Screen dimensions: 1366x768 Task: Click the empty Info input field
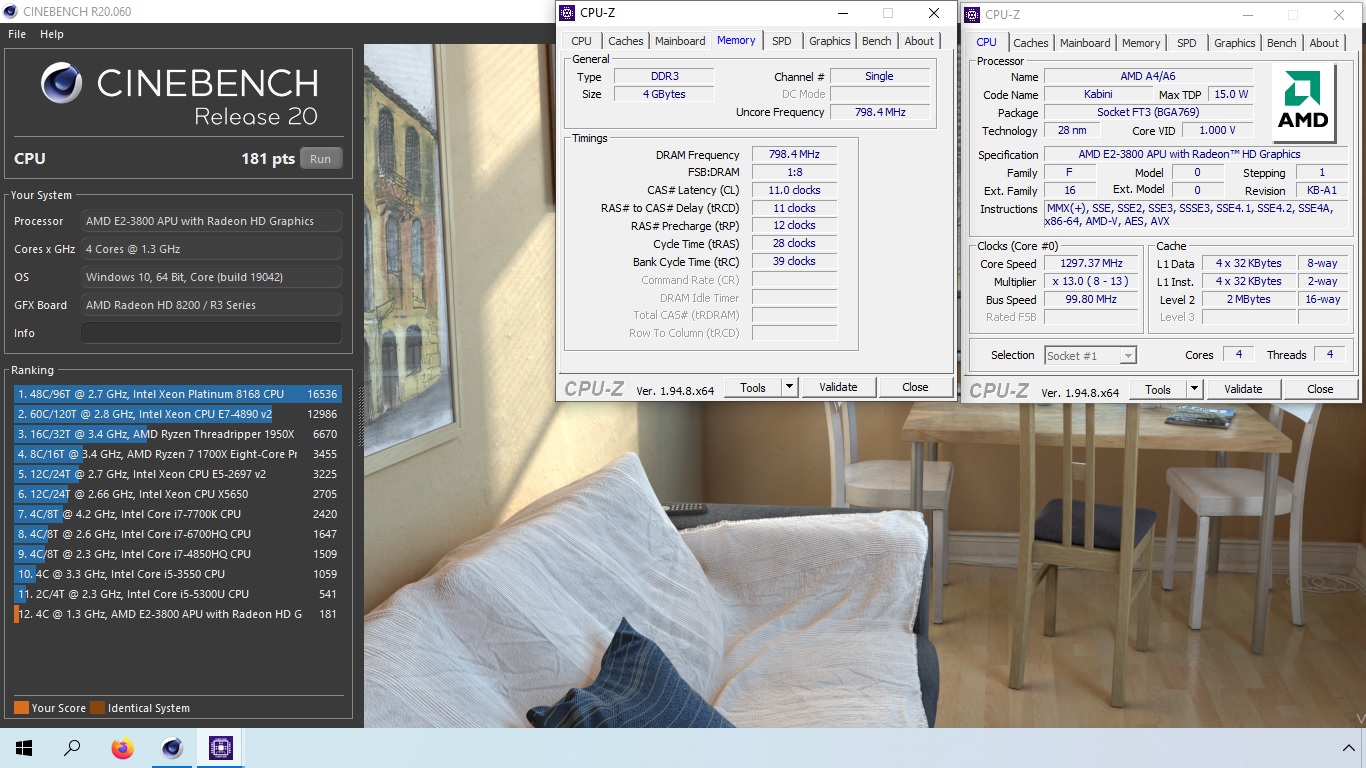click(211, 333)
